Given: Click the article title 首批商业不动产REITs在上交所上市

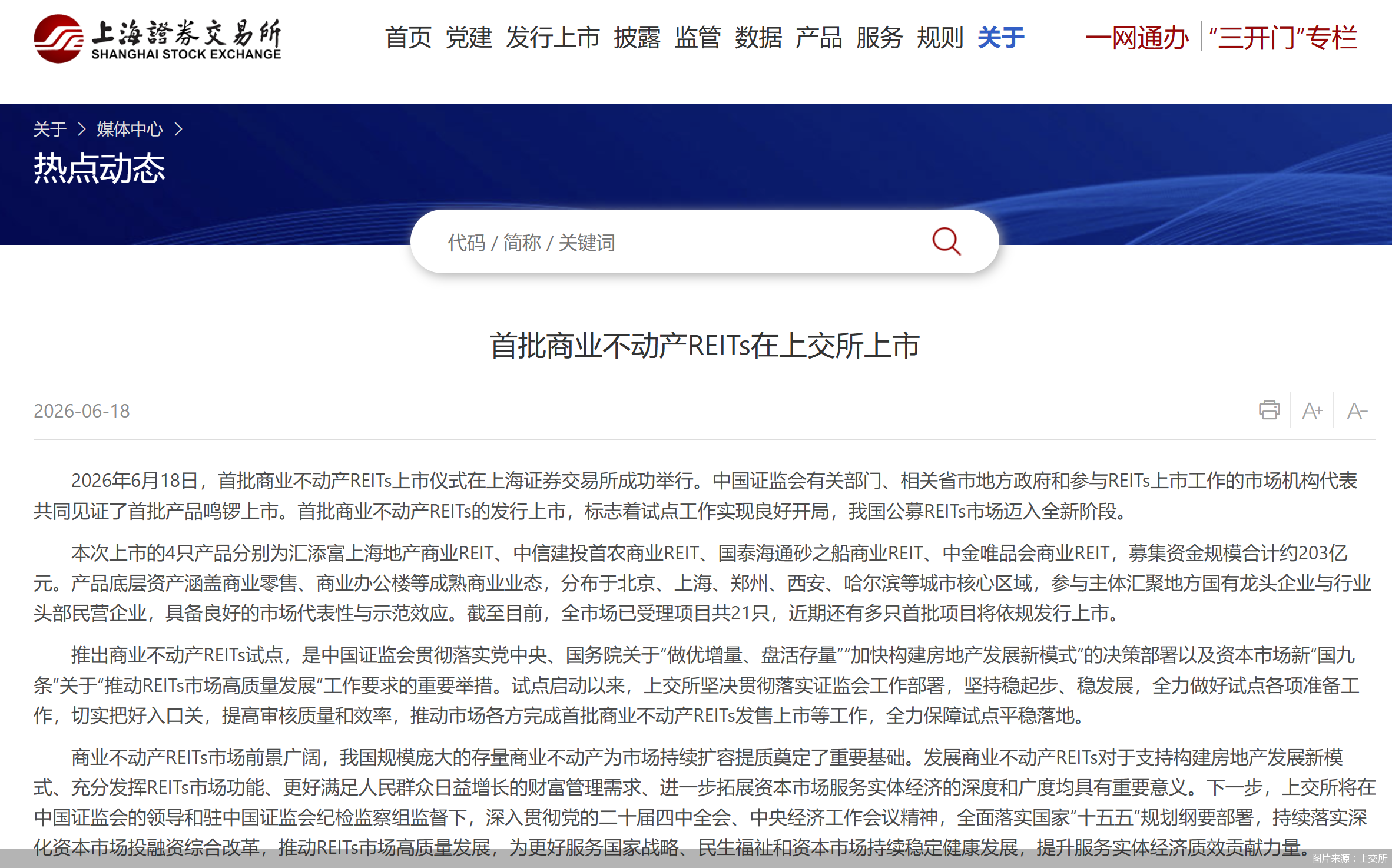Looking at the screenshot, I should tap(704, 346).
